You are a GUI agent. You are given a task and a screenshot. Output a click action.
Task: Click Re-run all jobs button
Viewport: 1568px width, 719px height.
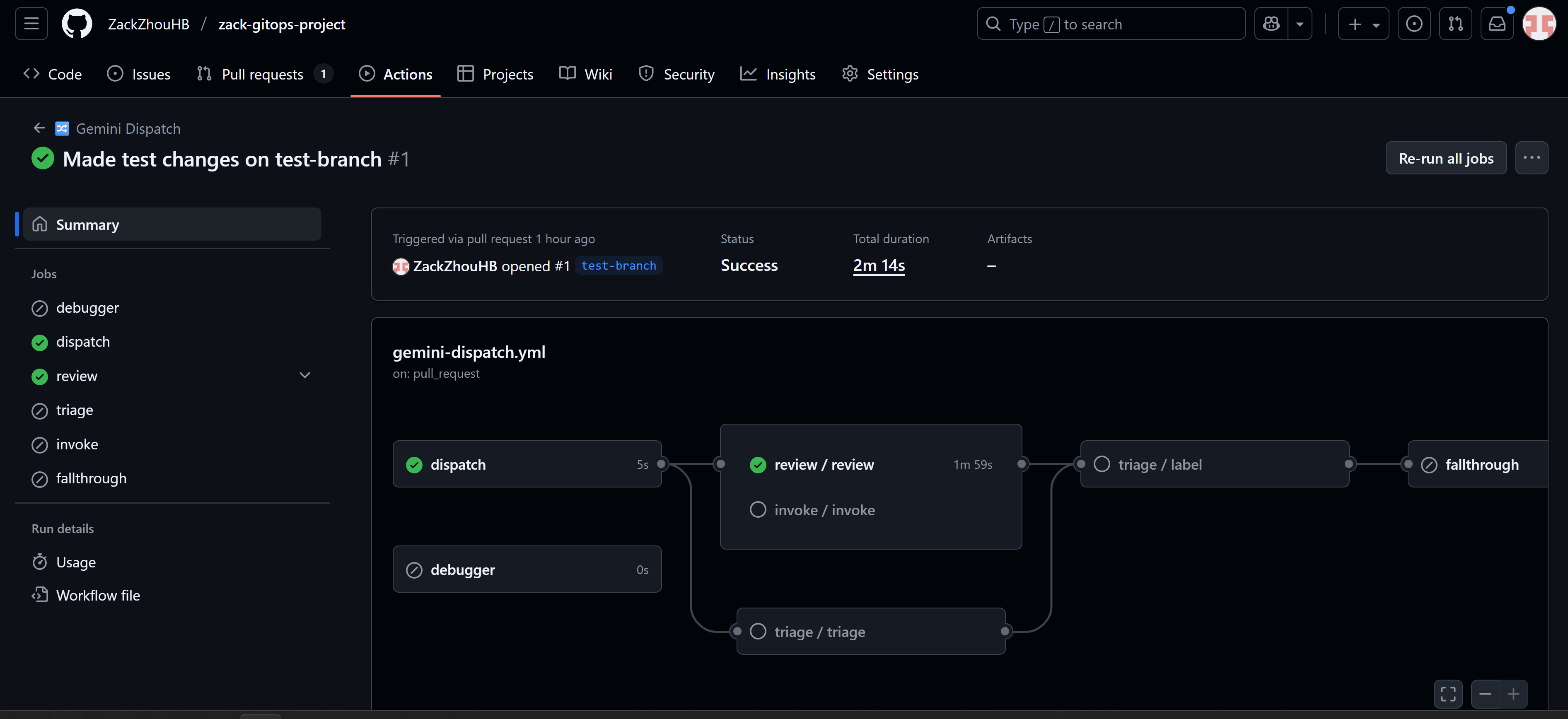(x=1446, y=158)
